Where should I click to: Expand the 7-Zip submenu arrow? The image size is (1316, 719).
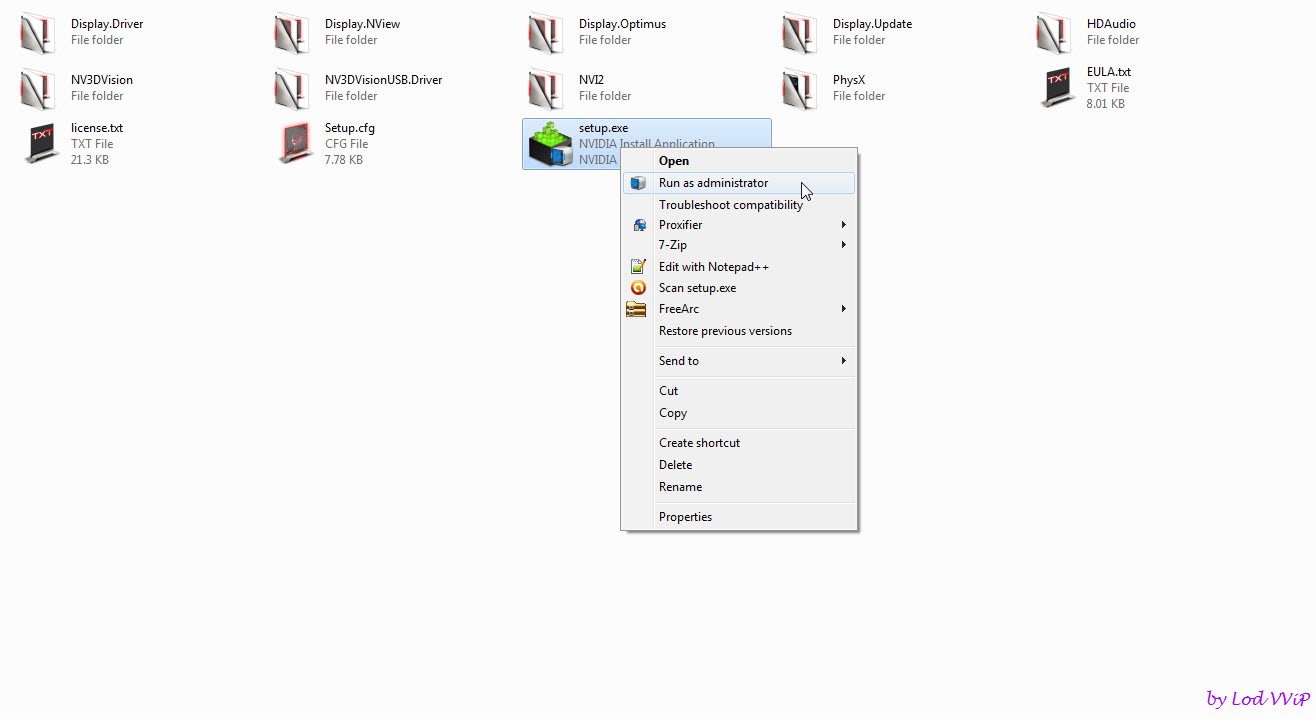pyautogui.click(x=844, y=245)
